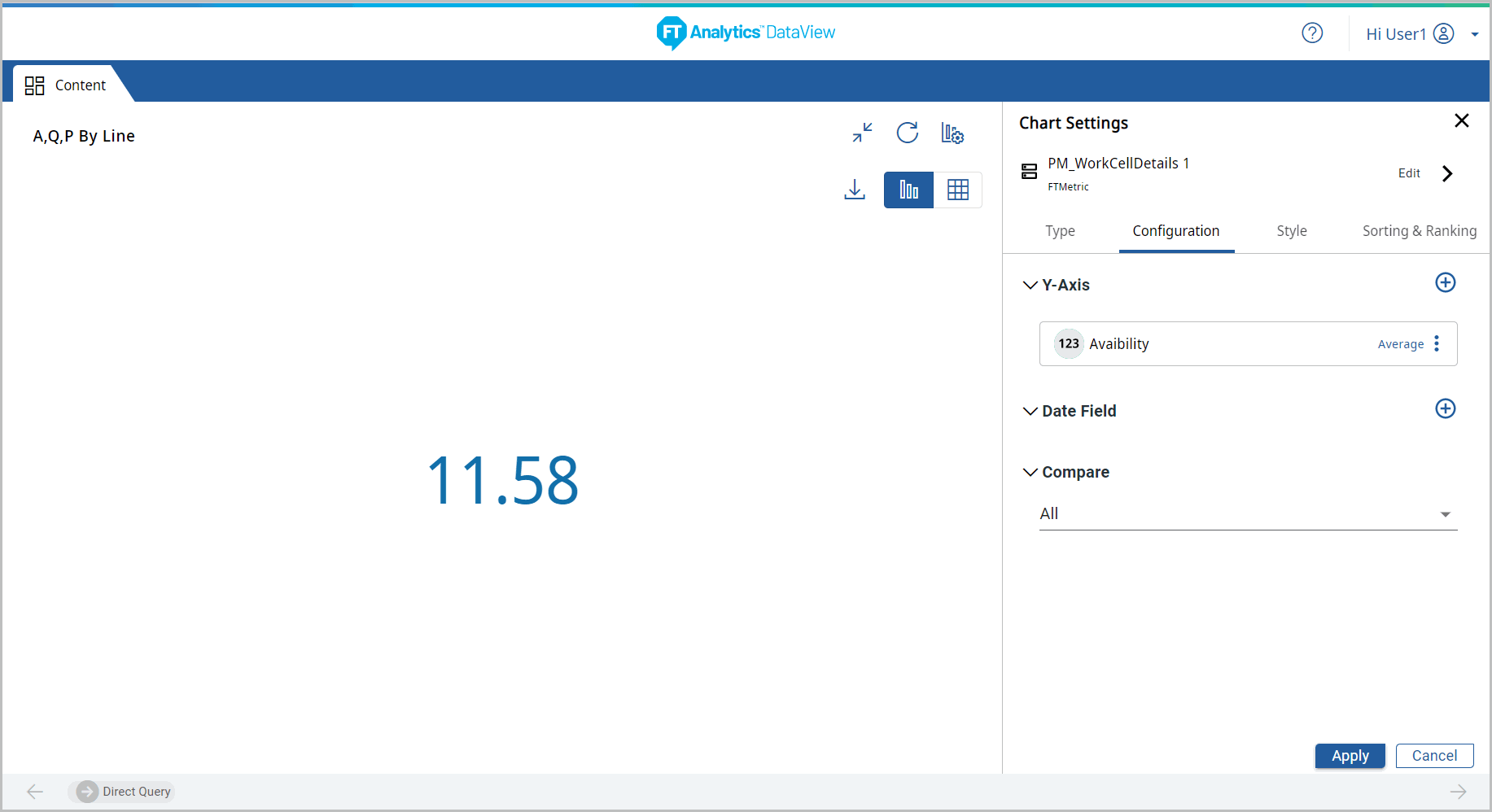The image size is (1492, 812).
Task: Open the help question mark icon
Action: 1311,33
